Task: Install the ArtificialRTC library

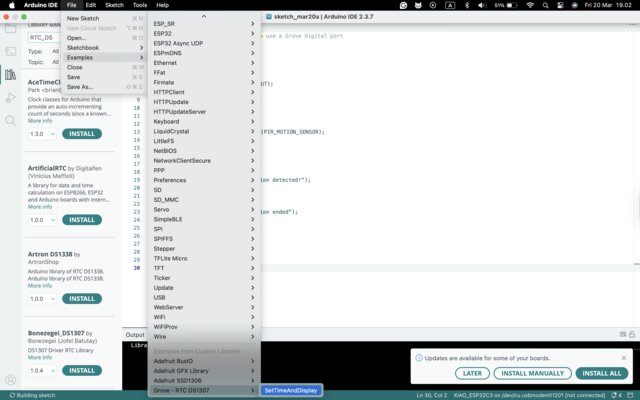Action: coord(82,220)
